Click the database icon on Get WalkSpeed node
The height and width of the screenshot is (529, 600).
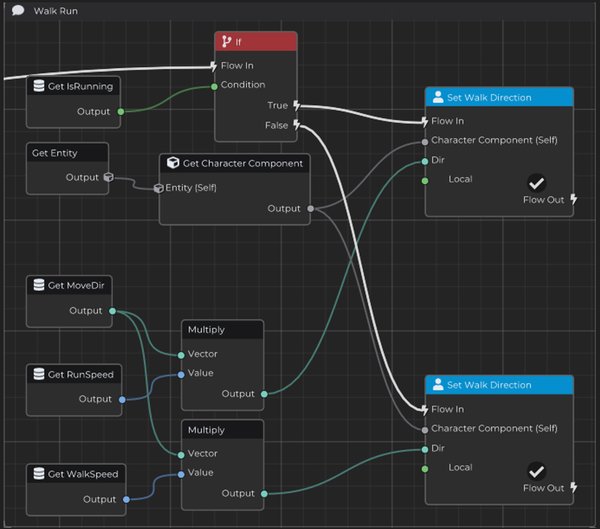pyautogui.click(x=39, y=473)
